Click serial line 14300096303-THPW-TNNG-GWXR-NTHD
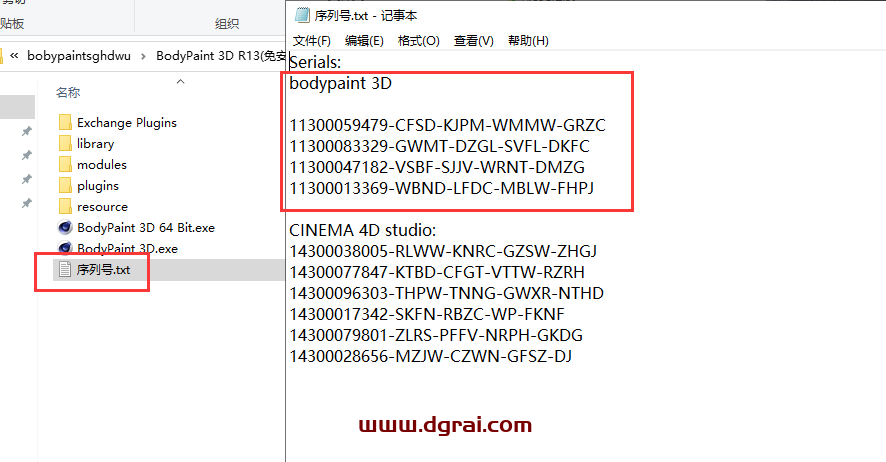The image size is (886, 462). (x=447, y=293)
